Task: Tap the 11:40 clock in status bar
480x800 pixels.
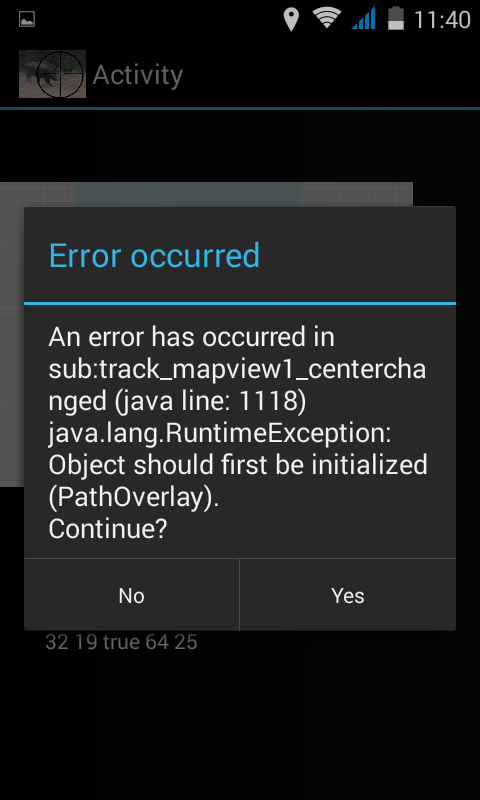Action: click(442, 20)
